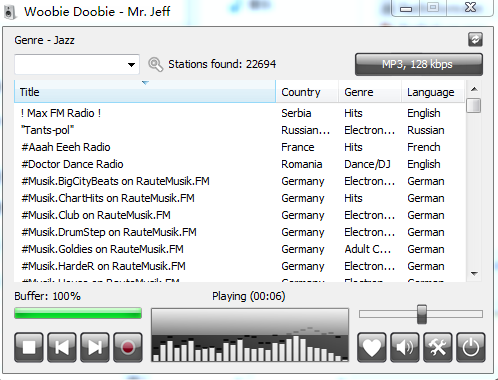The image size is (498, 380).
Task: Click the 'Stations found: 22694' text
Action: (222, 64)
